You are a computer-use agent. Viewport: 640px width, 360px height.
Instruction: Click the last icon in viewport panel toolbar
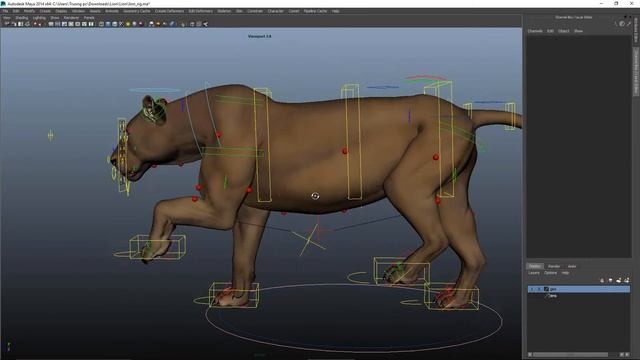click(205, 24)
